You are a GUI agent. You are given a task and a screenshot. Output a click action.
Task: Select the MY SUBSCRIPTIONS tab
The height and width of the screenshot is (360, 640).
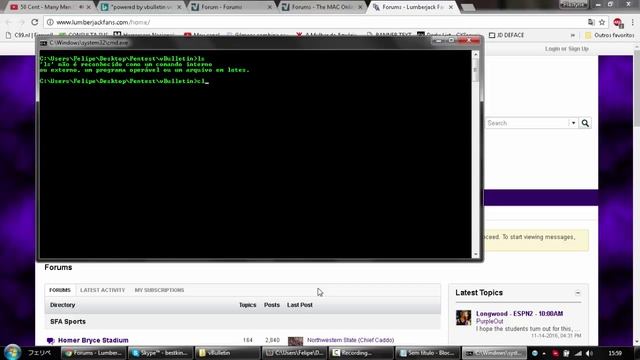click(x=159, y=290)
